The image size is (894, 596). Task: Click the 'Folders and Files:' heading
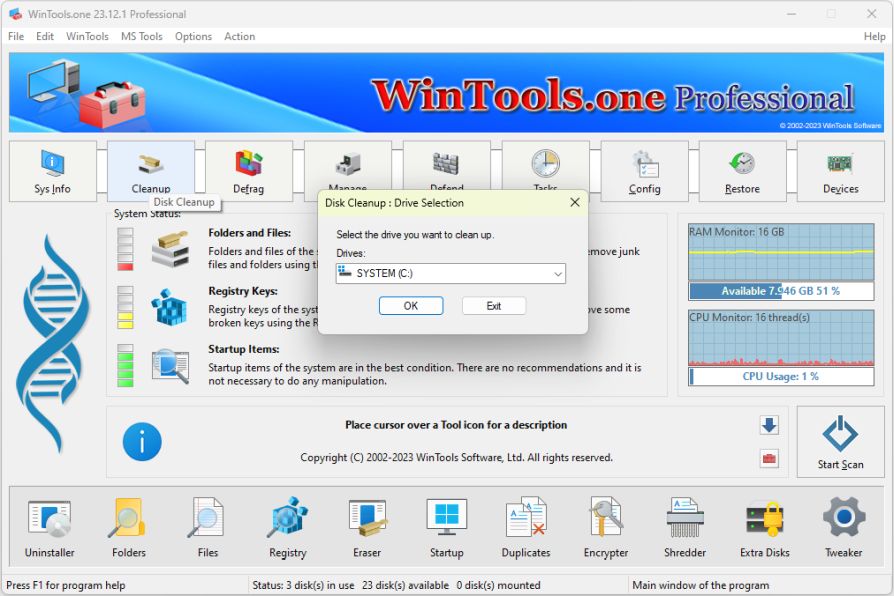click(x=250, y=233)
